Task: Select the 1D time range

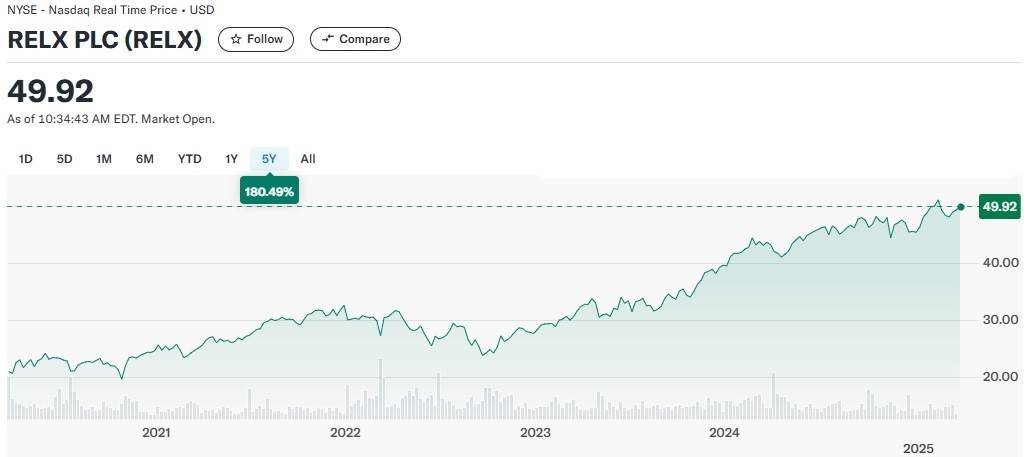Action: pyautogui.click(x=26, y=158)
